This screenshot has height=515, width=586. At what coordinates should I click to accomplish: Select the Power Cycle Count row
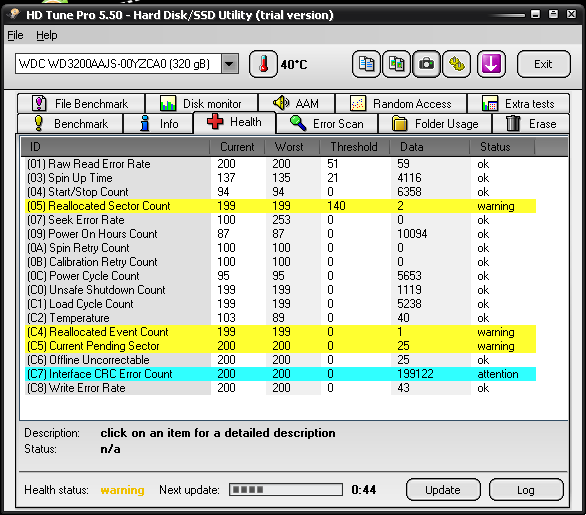[x=280, y=276]
